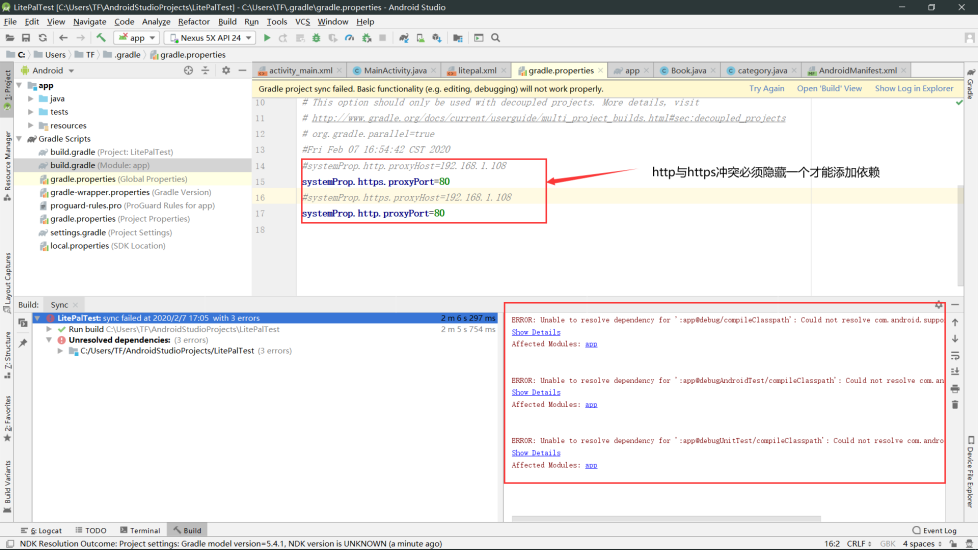This screenshot has height=551, width=979.
Task: Click Open 'Build' View link
Action: tap(829, 89)
